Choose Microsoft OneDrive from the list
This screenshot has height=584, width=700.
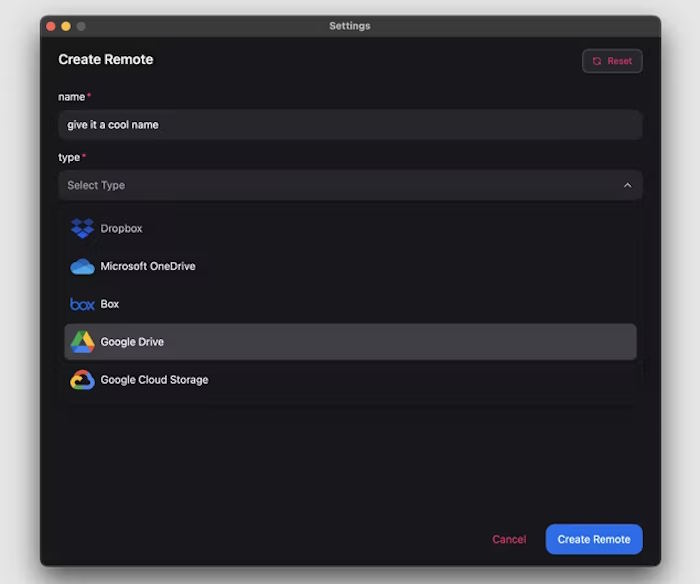350,267
